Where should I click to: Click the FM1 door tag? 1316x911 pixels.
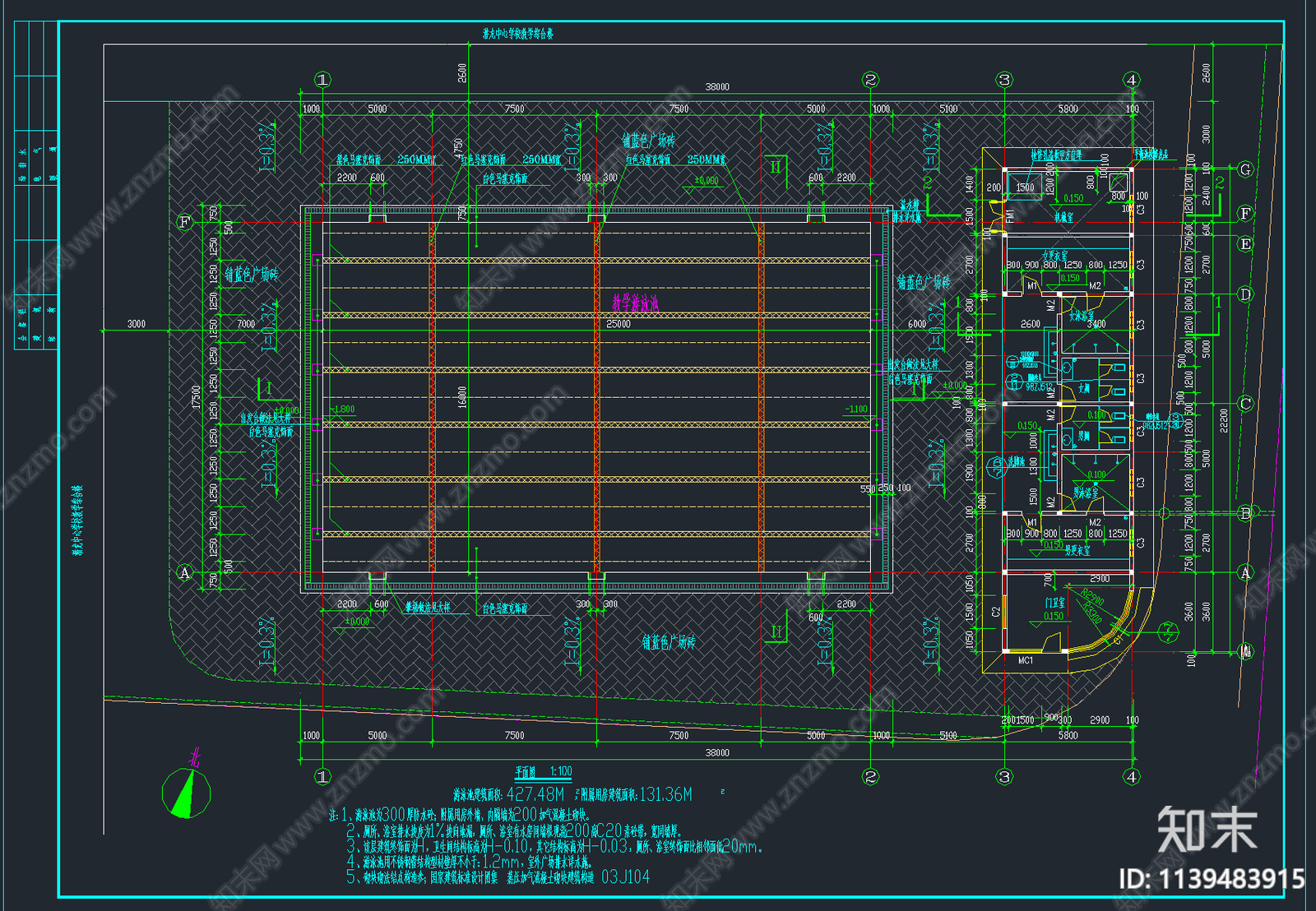pyautogui.click(x=1010, y=216)
